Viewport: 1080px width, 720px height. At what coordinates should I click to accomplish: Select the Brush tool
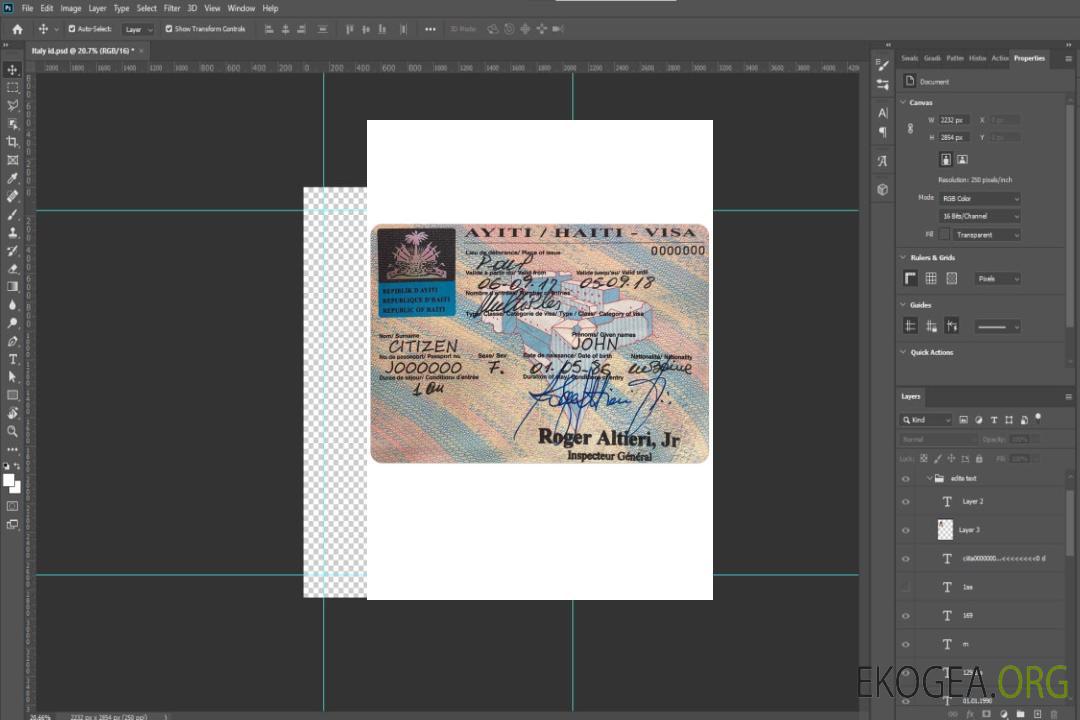click(x=12, y=214)
